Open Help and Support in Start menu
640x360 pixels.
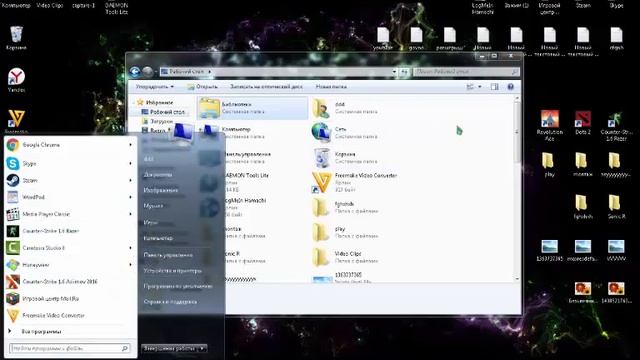[x=170, y=302]
